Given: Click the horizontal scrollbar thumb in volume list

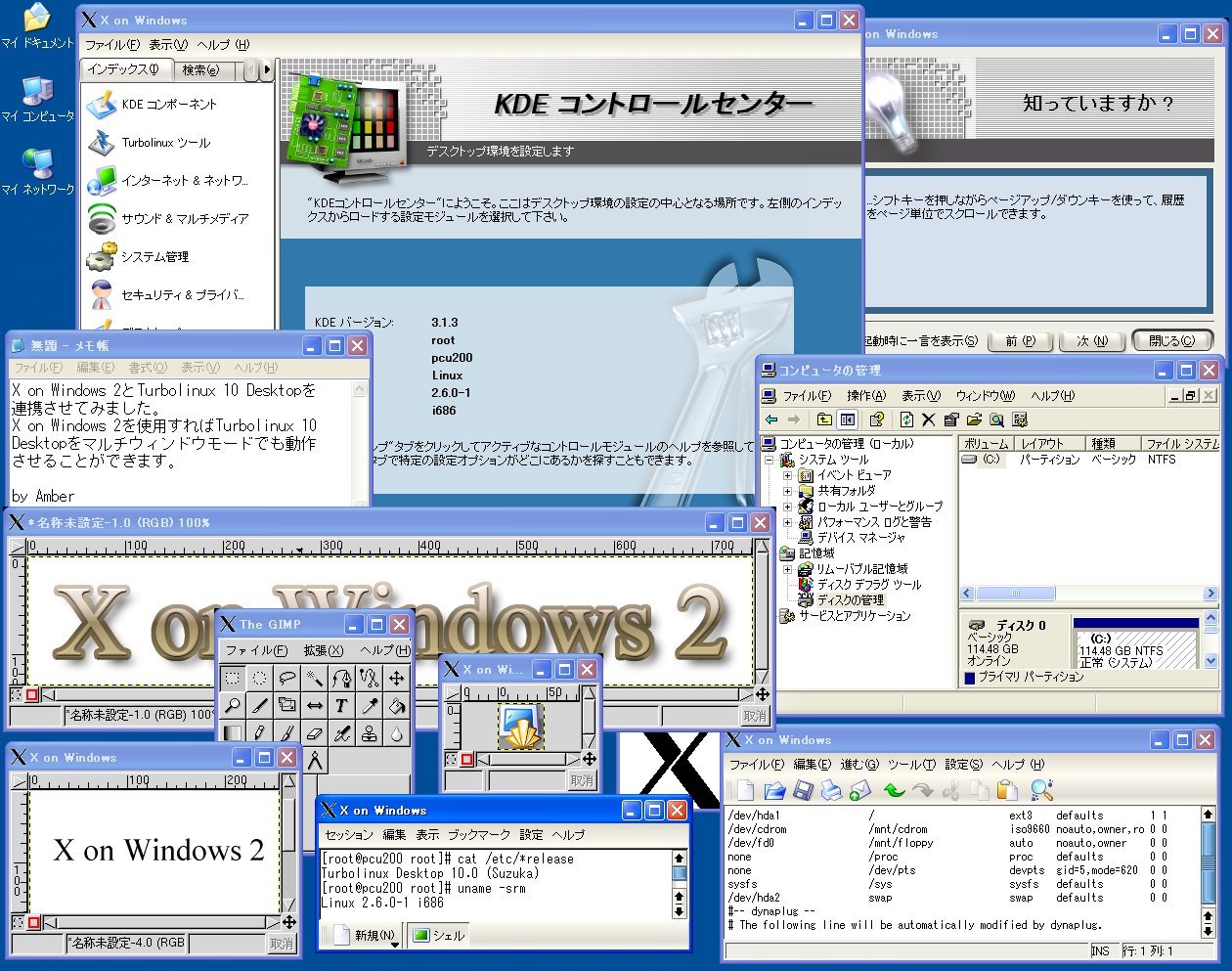Looking at the screenshot, I should (1017, 594).
